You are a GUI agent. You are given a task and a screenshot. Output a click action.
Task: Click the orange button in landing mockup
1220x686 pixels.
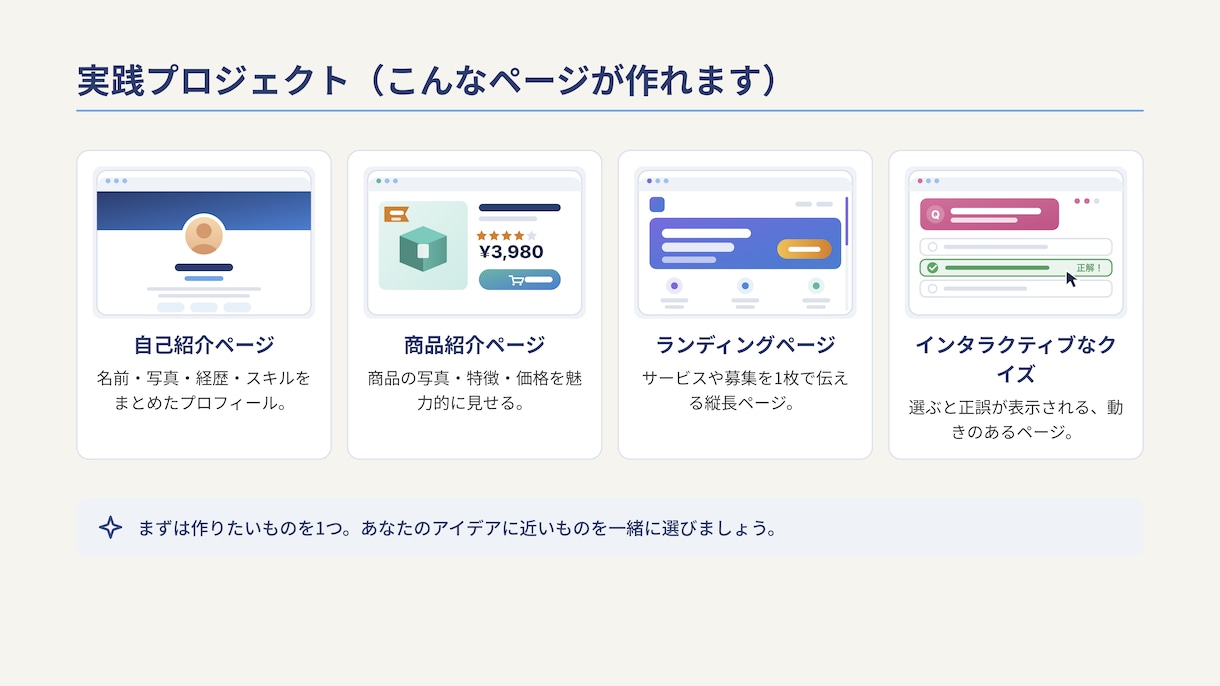pyautogui.click(x=804, y=249)
